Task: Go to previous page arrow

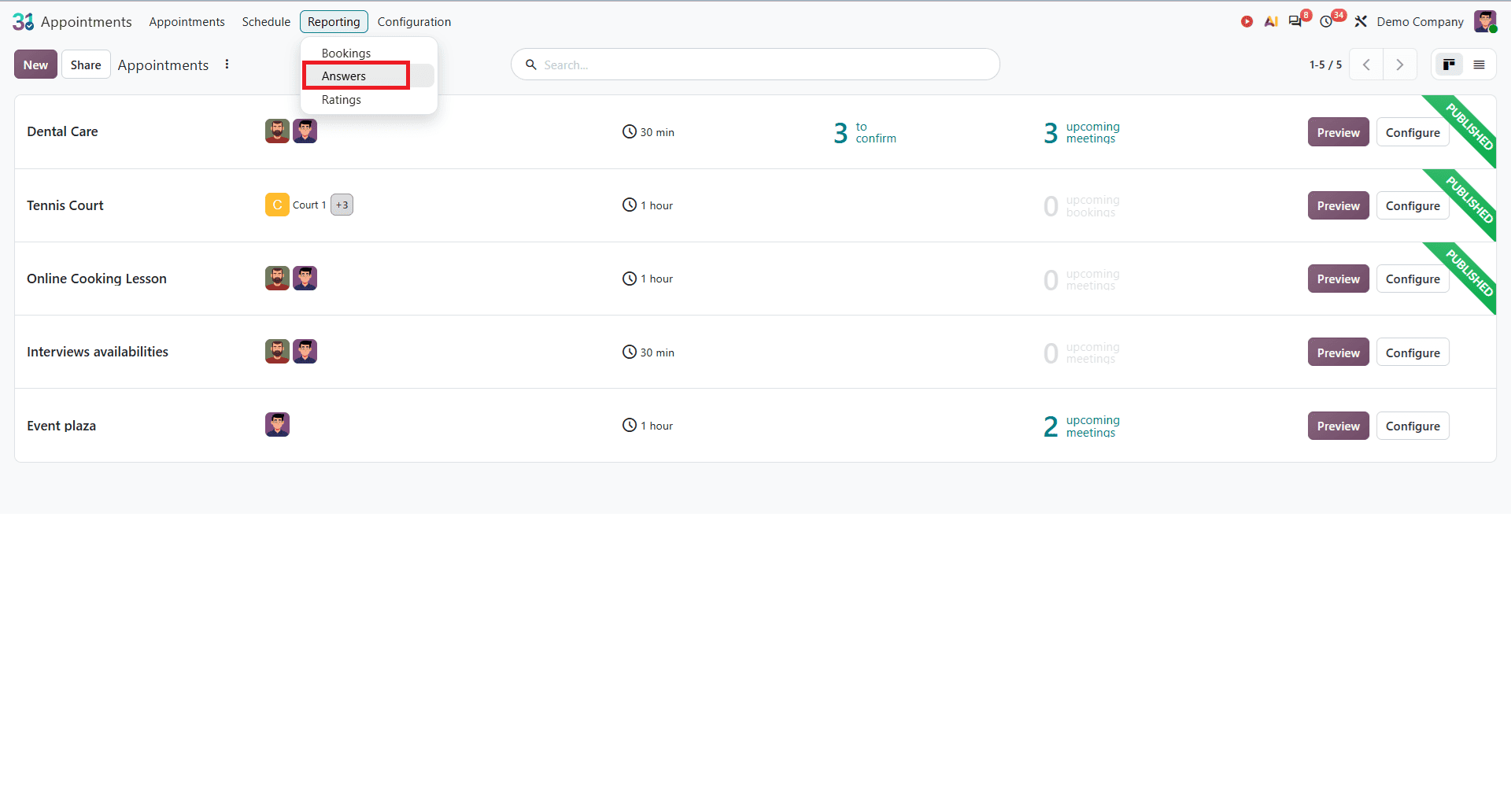Action: click(x=1366, y=65)
